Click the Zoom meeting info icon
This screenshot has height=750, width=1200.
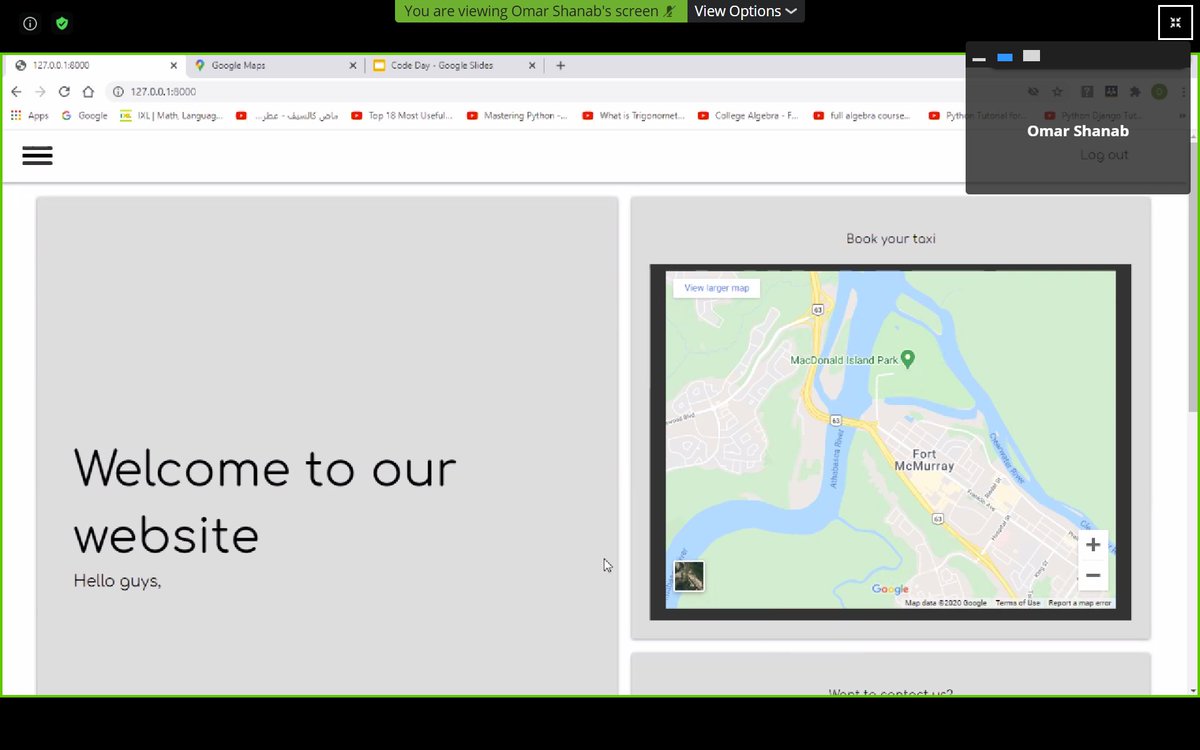click(x=30, y=23)
